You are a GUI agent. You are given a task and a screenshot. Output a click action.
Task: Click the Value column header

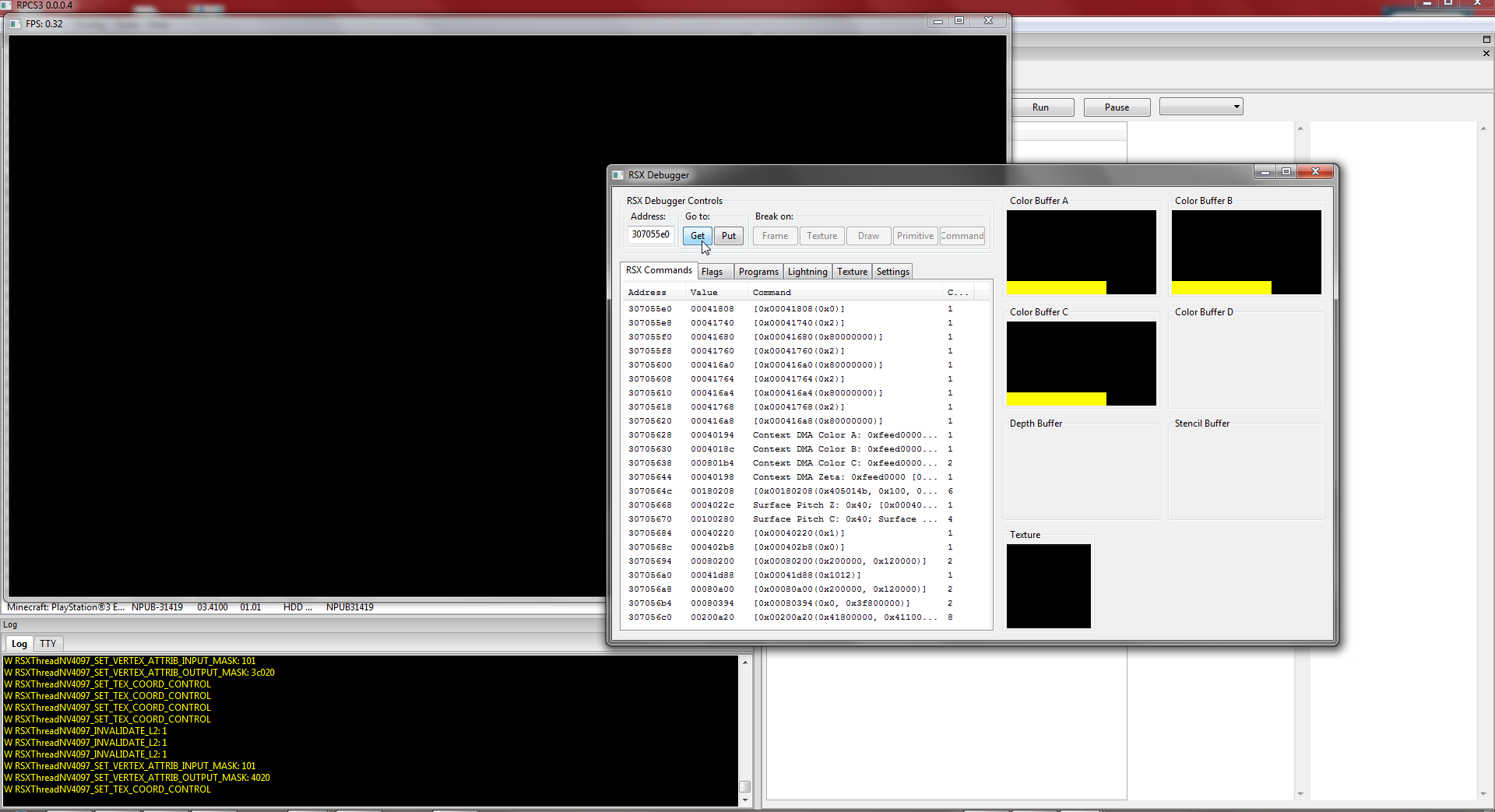tap(704, 293)
